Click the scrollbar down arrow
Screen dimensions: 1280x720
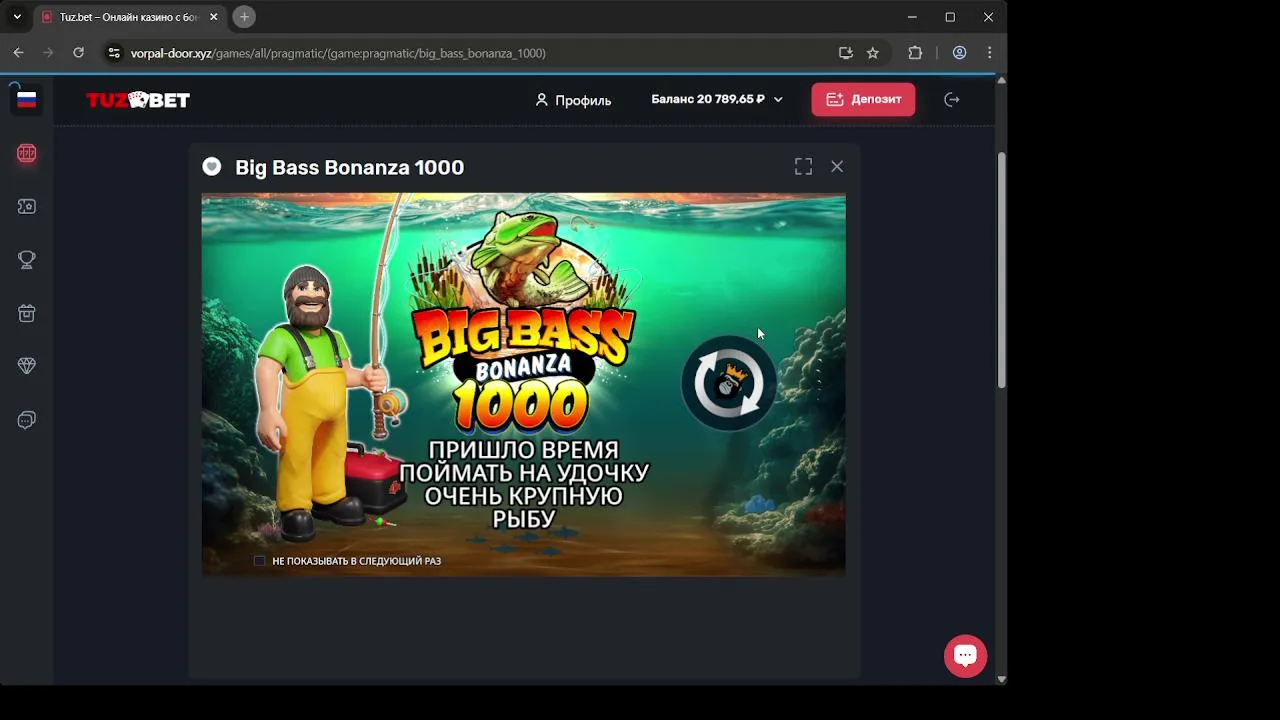[x=1001, y=679]
